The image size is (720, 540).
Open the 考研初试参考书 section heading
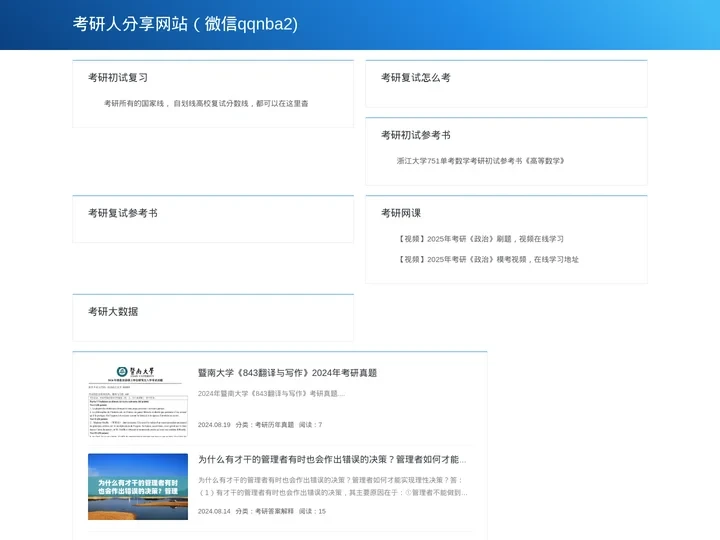point(416,135)
